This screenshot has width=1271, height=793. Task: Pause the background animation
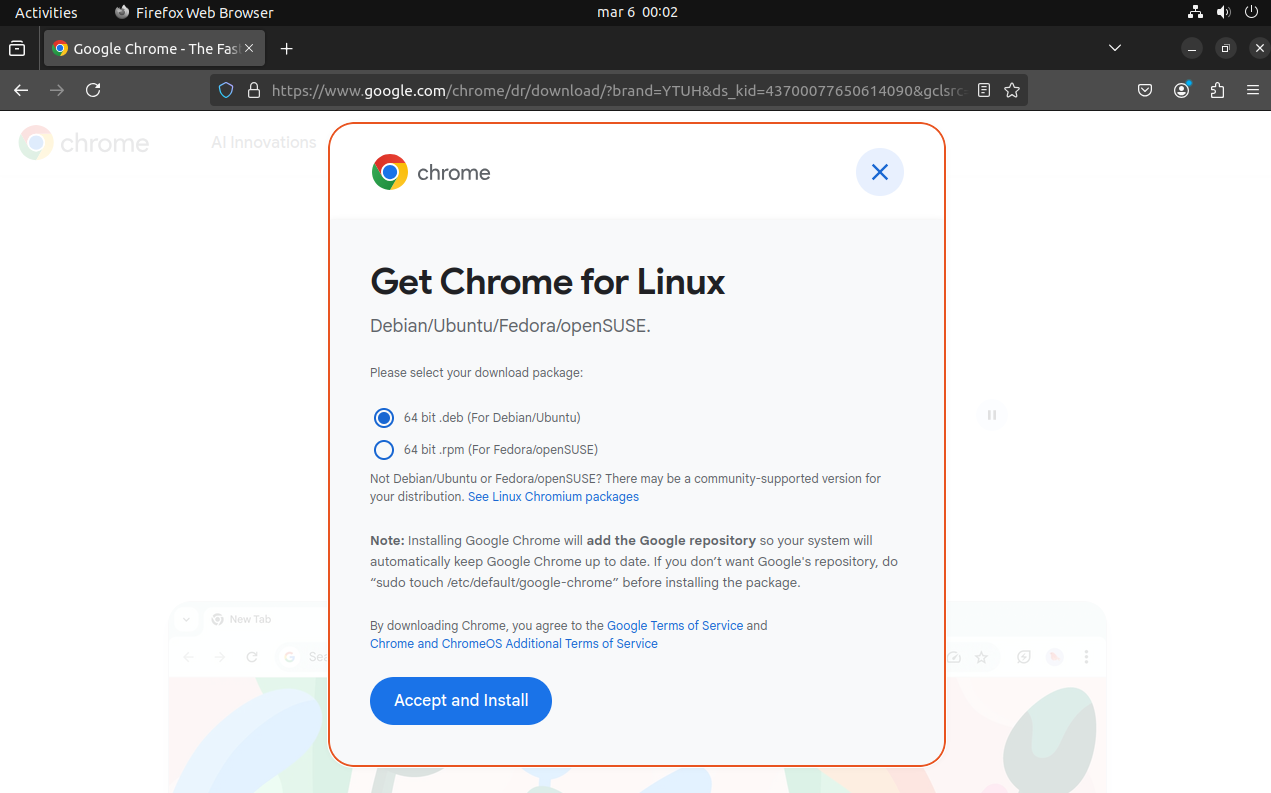(991, 415)
